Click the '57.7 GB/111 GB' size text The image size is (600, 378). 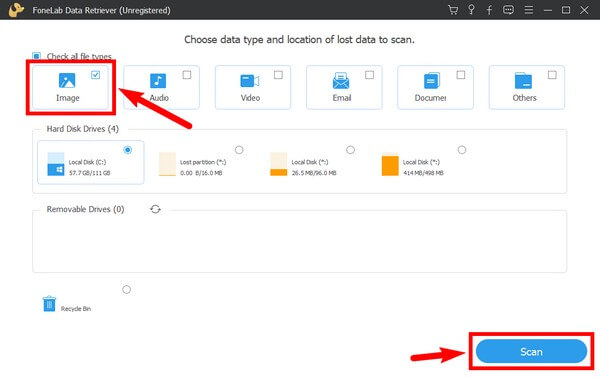(x=90, y=173)
